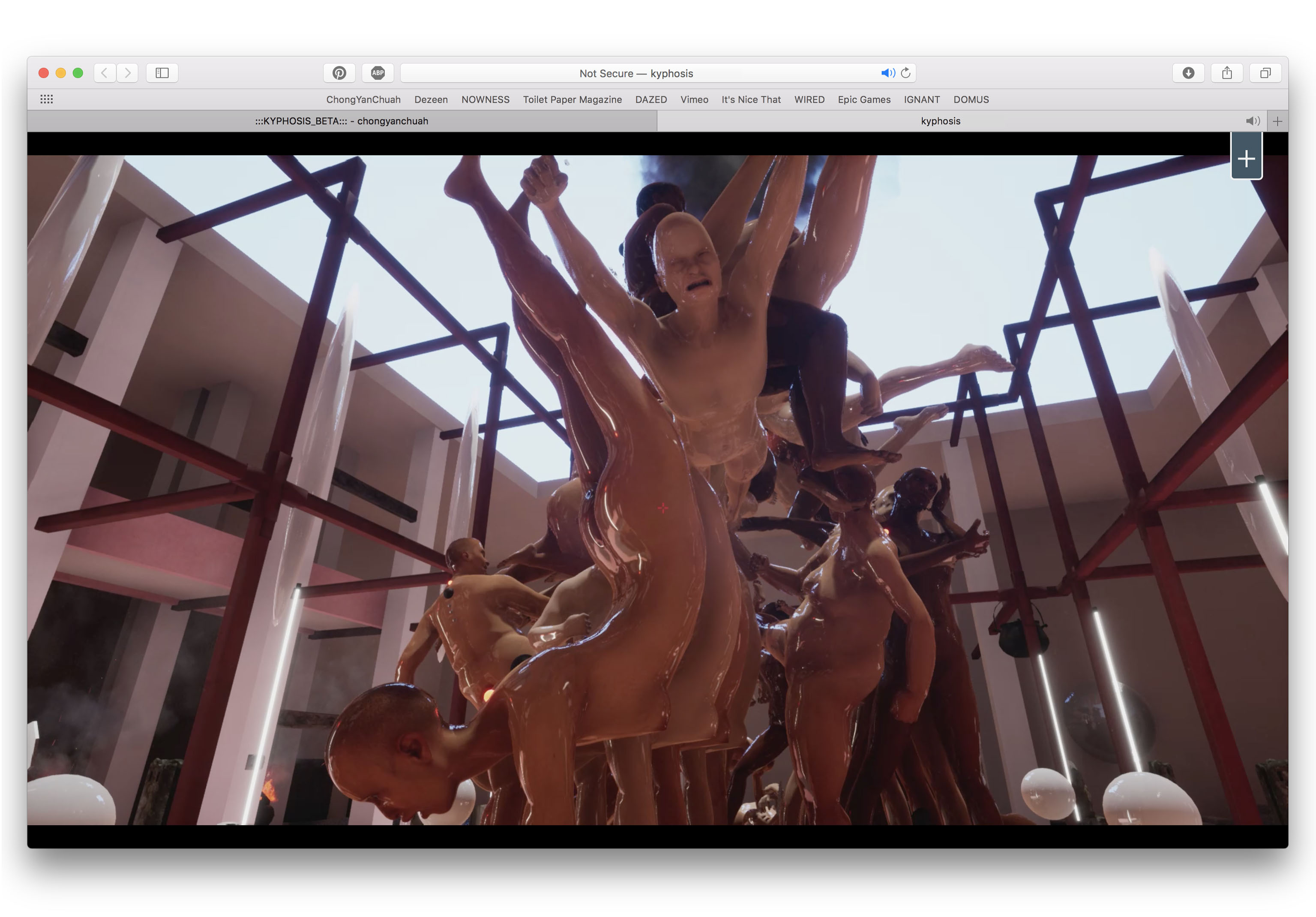
Task: Open the favorites grid icon
Action: (x=46, y=99)
